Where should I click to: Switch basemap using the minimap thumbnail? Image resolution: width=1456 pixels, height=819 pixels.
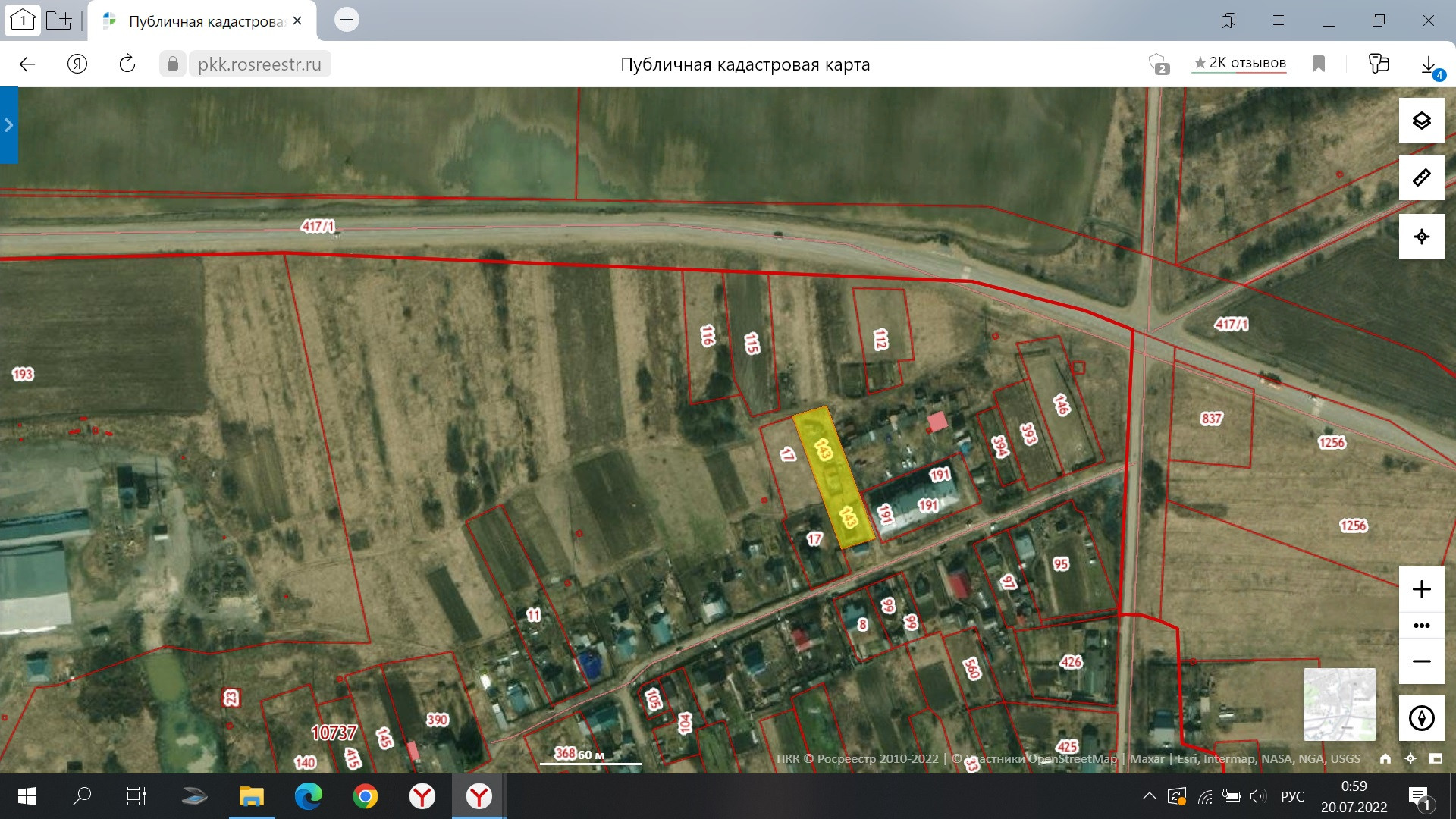(x=1339, y=704)
